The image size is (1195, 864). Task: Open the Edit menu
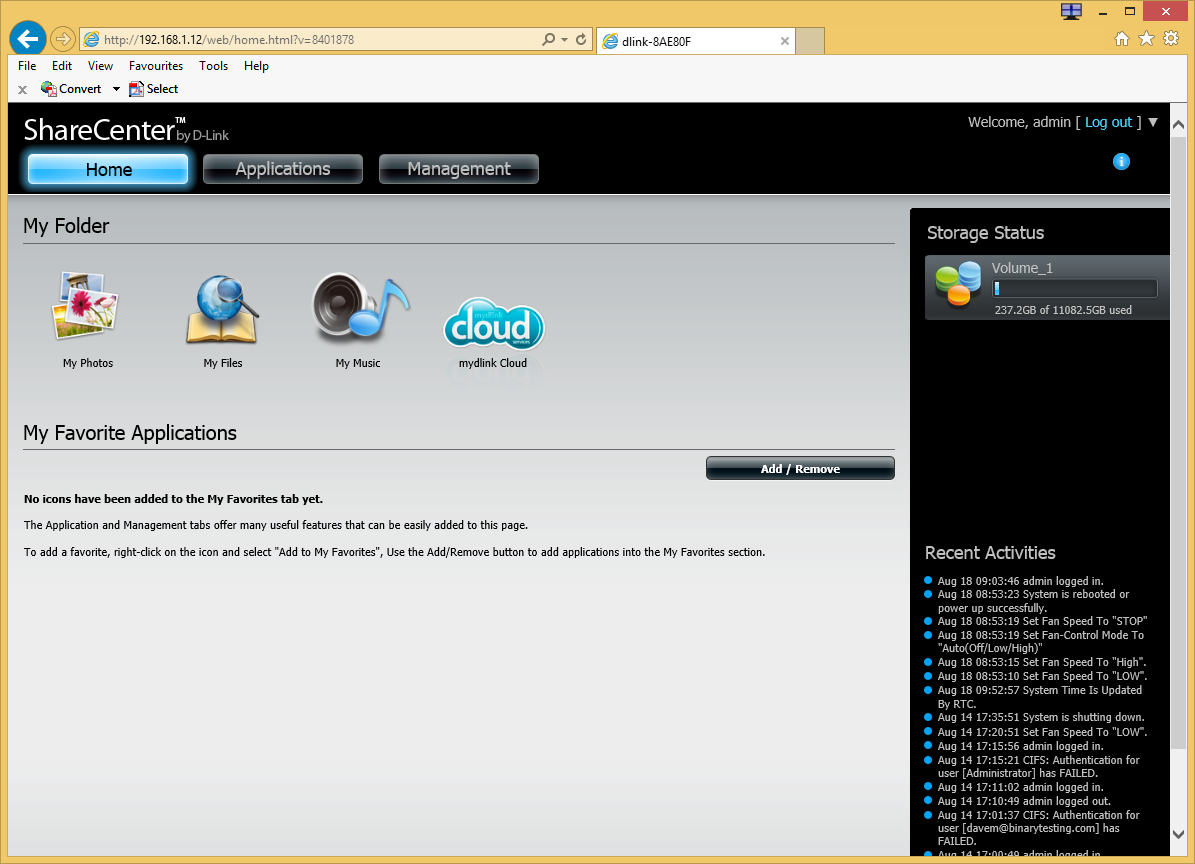[x=62, y=66]
